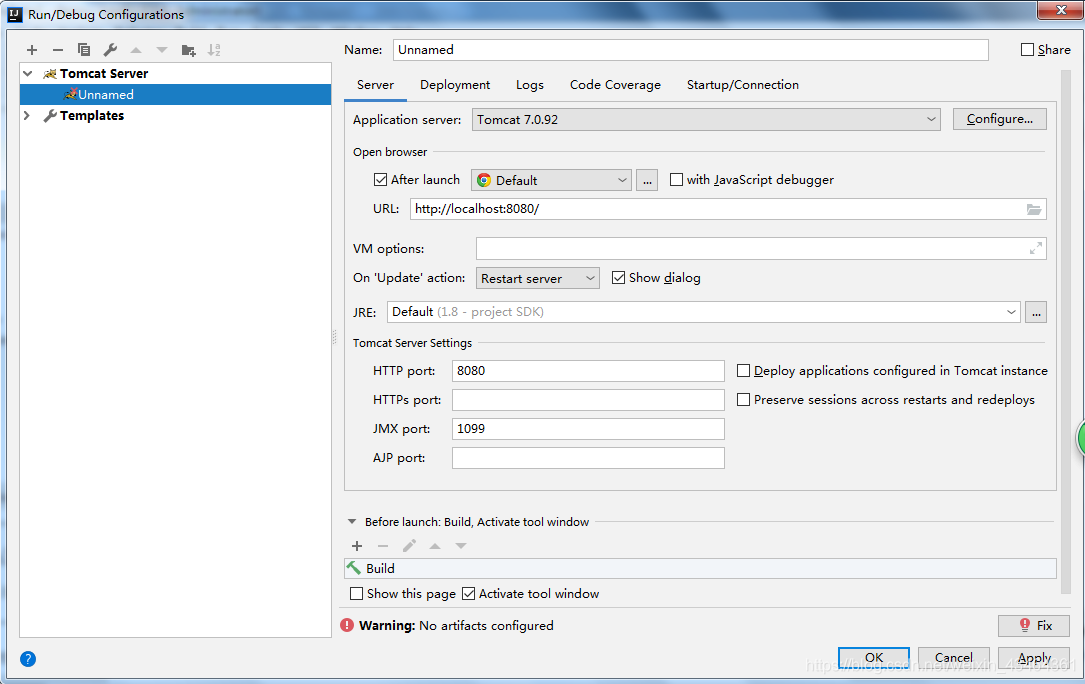
Task: Click the JMX port field
Action: [x=588, y=429]
